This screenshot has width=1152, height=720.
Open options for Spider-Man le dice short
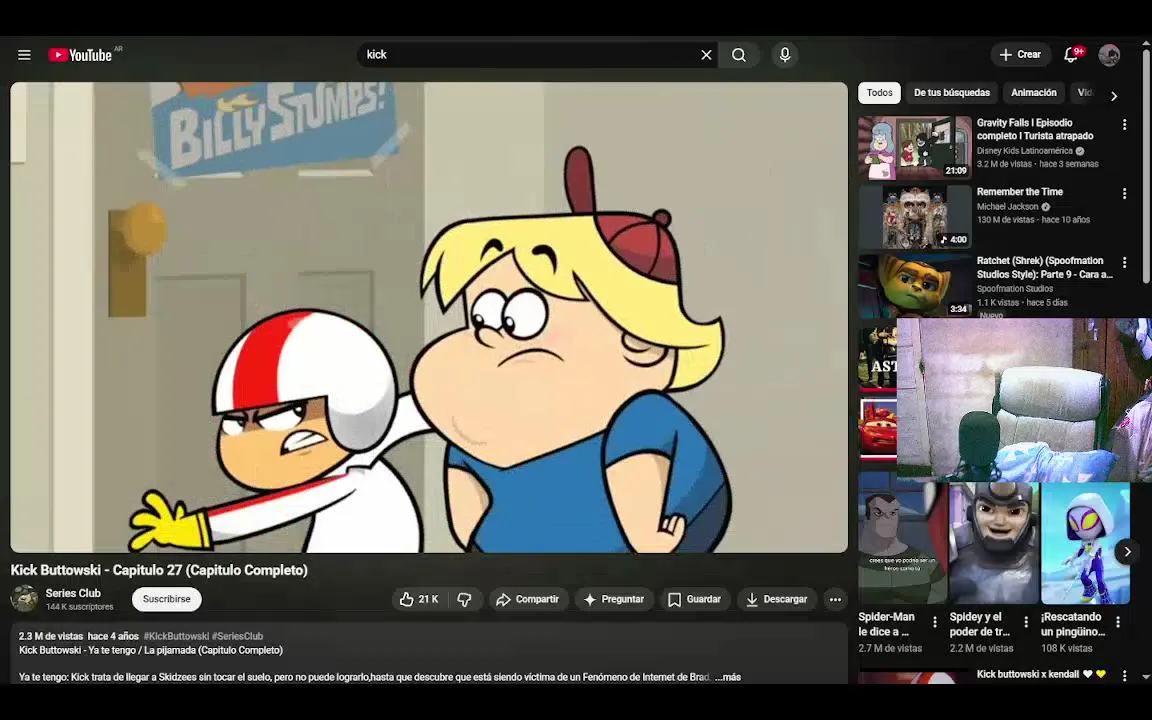[935, 622]
